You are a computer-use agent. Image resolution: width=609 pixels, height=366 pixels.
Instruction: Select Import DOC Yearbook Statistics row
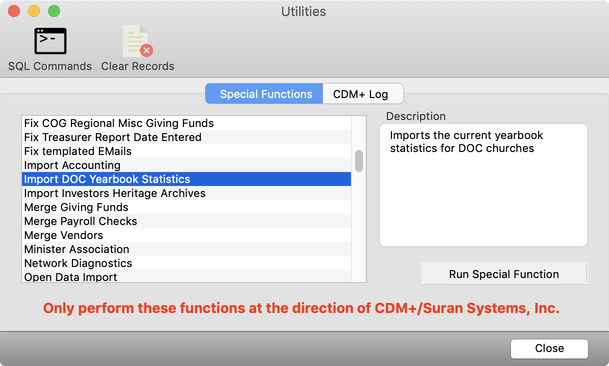point(186,179)
